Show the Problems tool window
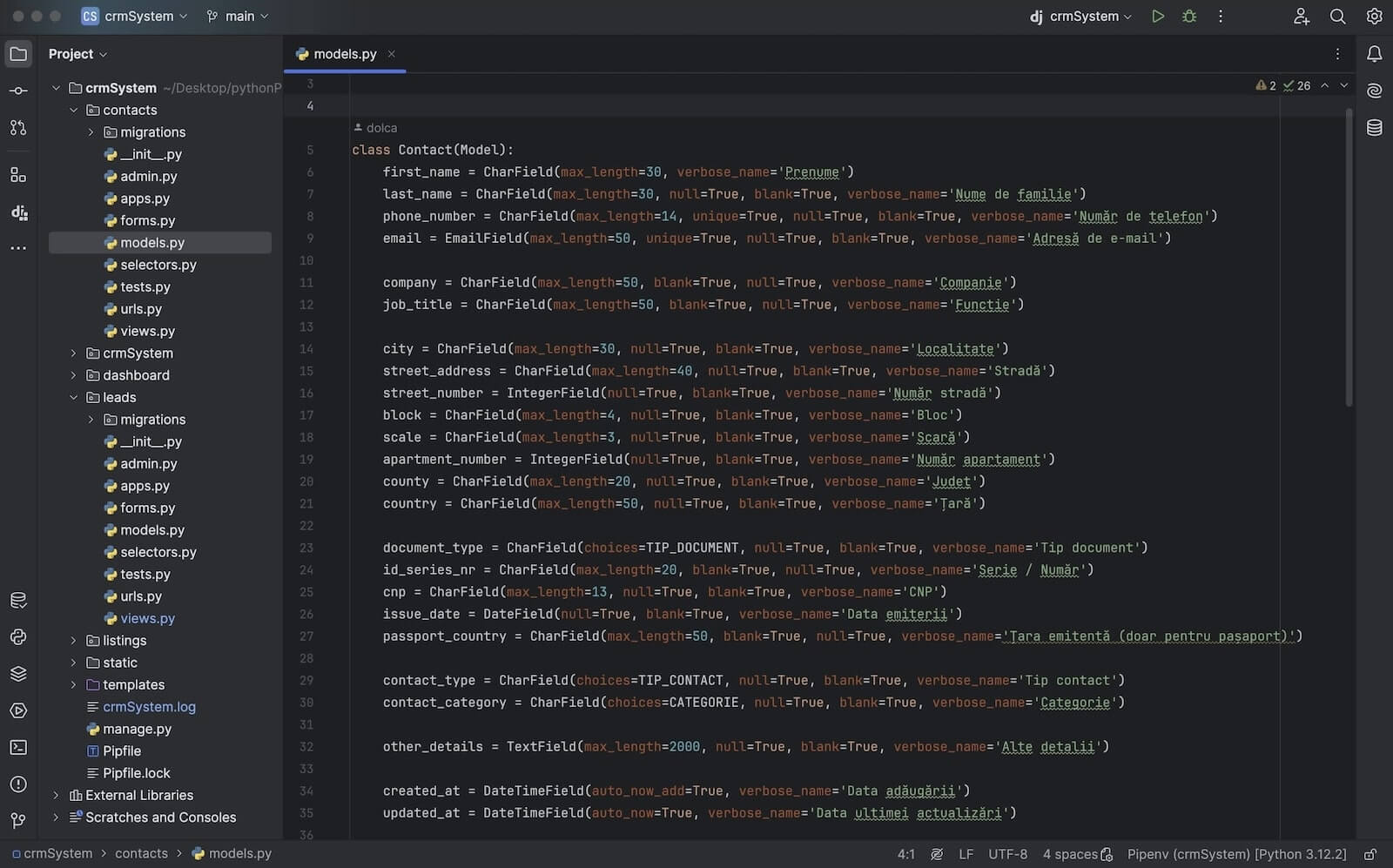The width and height of the screenshot is (1393, 868). pyautogui.click(x=18, y=784)
